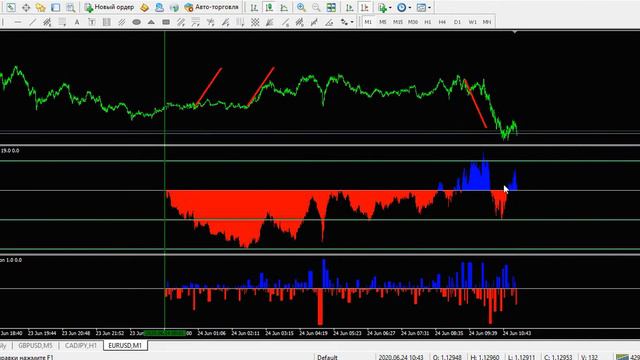640x360 pixels.
Task: Click the H: 1.12960 status value
Action: click(x=484, y=357)
